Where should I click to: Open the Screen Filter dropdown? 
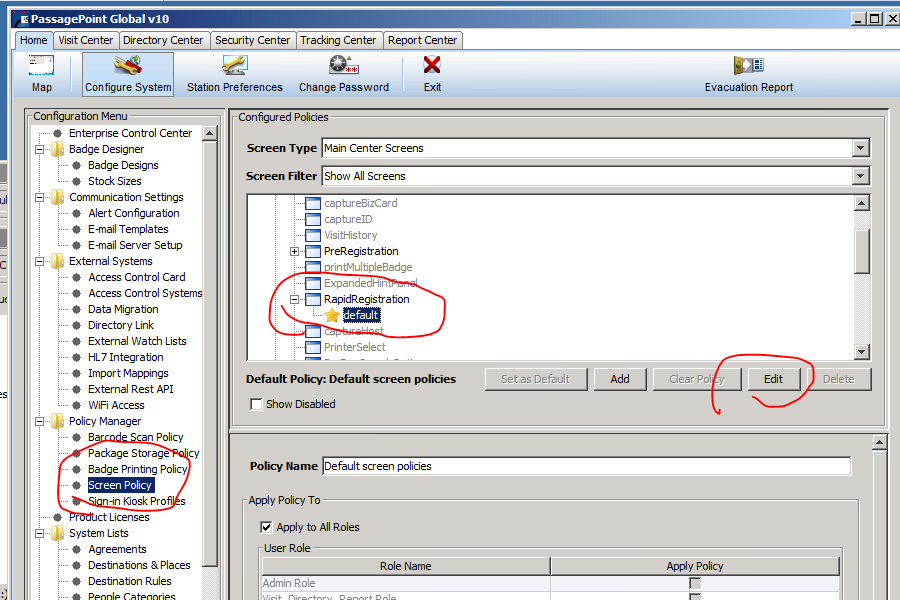tap(860, 176)
